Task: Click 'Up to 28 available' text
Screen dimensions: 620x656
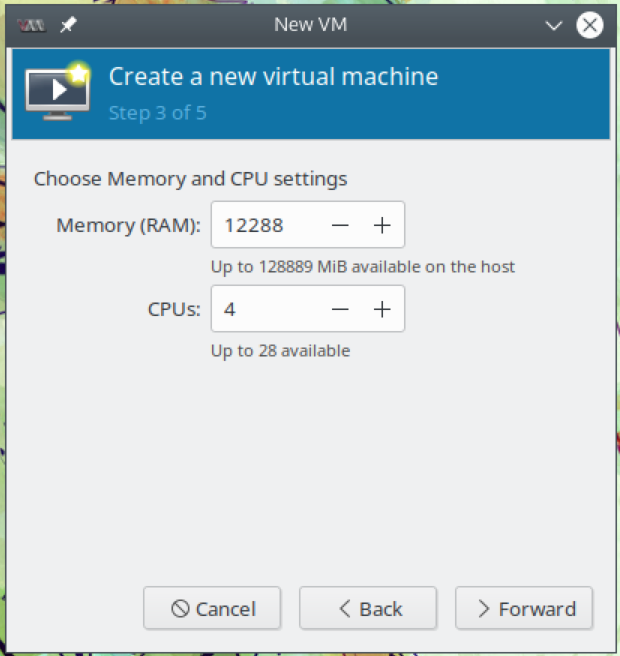Action: click(280, 351)
